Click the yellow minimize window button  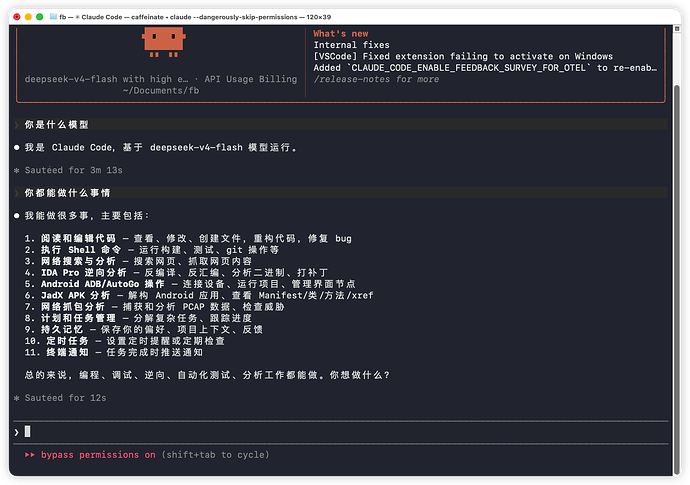[x=28, y=17]
